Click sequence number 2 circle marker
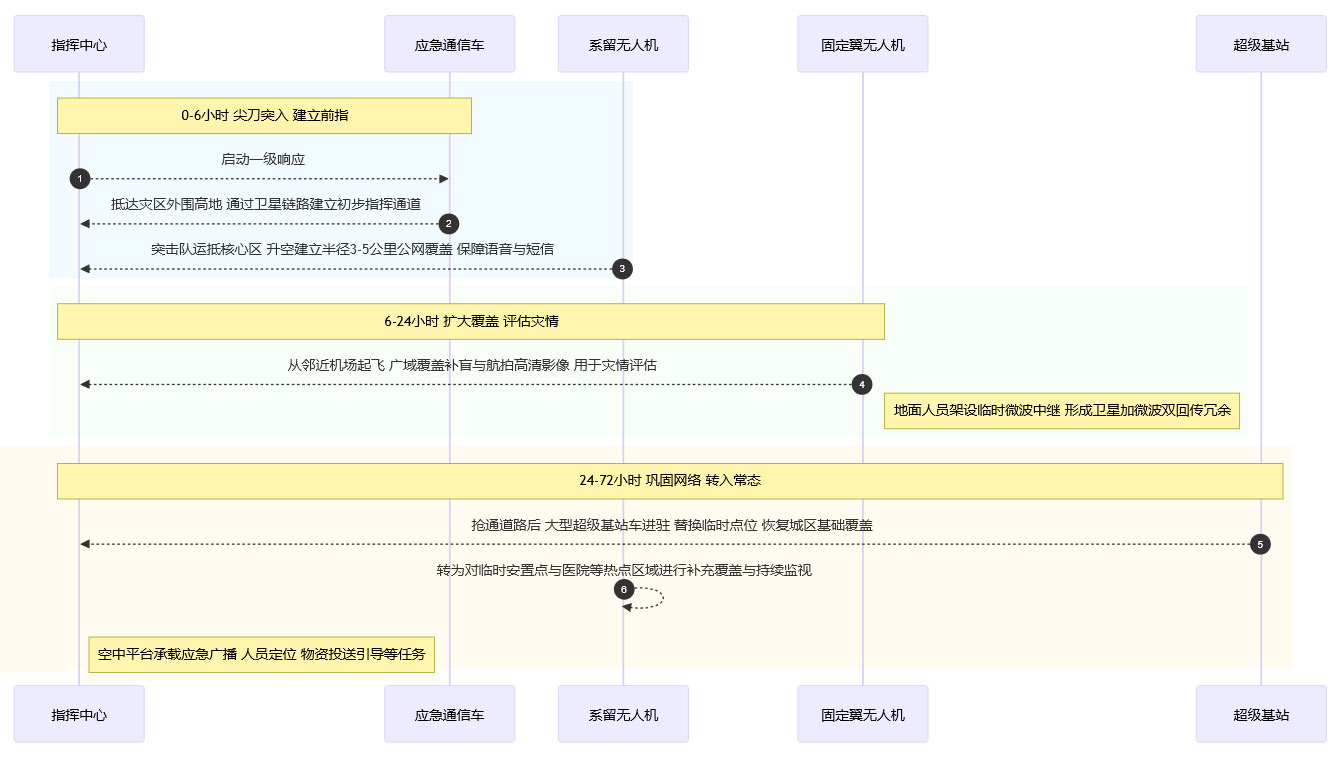This screenshot has width=1336, height=758. tap(449, 224)
